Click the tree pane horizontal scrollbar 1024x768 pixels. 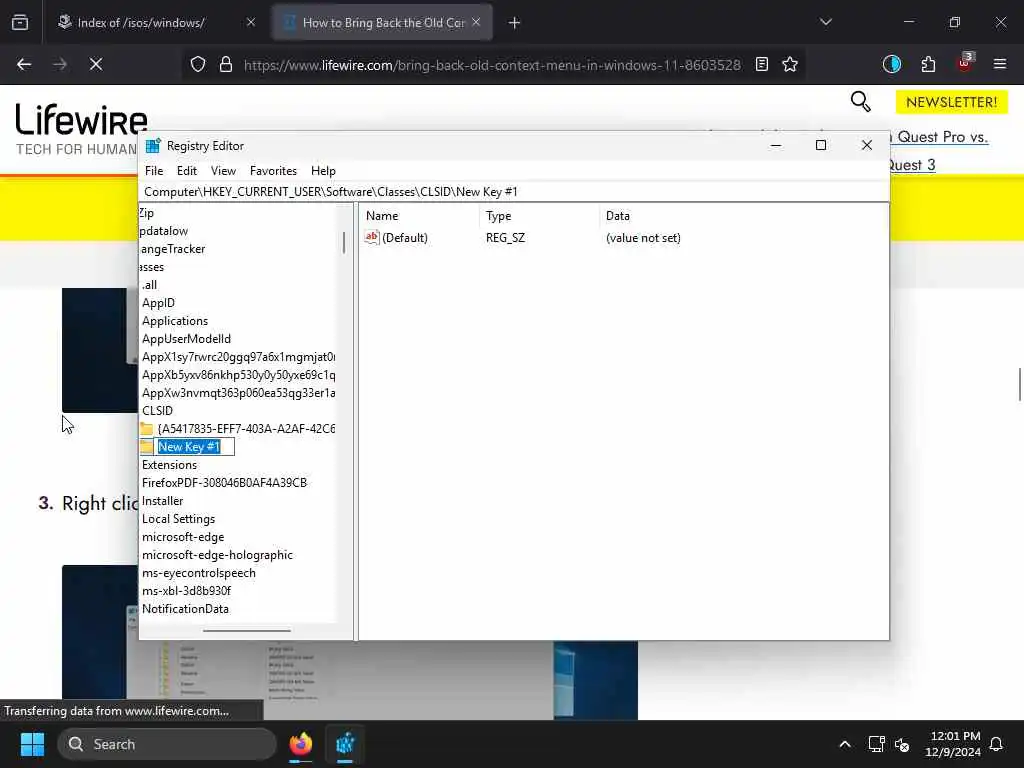pos(247,631)
